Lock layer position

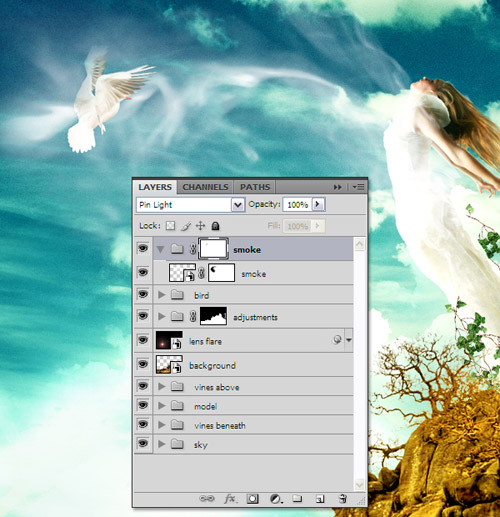click(200, 226)
